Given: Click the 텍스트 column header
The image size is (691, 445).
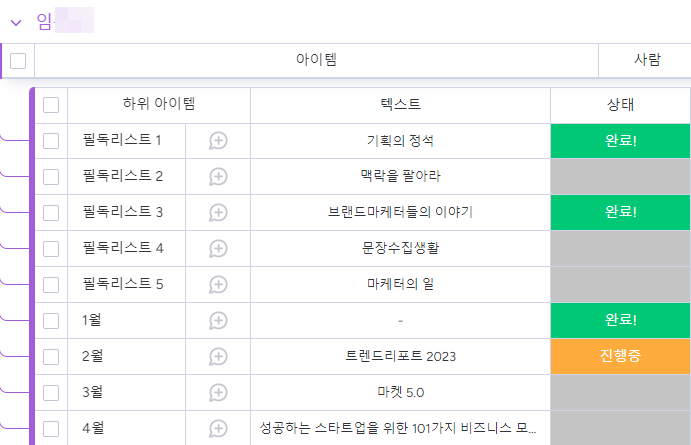Looking at the screenshot, I should coord(400,105).
